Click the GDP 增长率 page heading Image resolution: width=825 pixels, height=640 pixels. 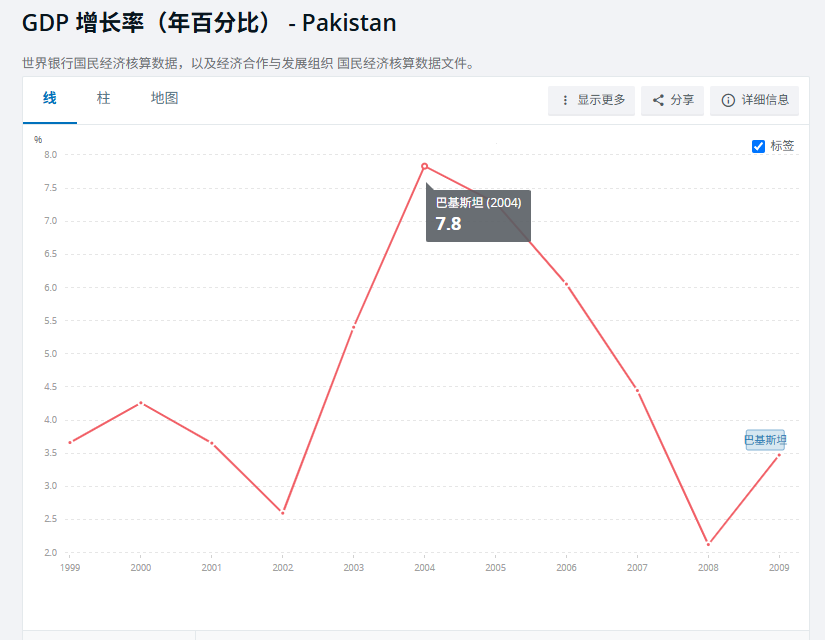tap(209, 23)
